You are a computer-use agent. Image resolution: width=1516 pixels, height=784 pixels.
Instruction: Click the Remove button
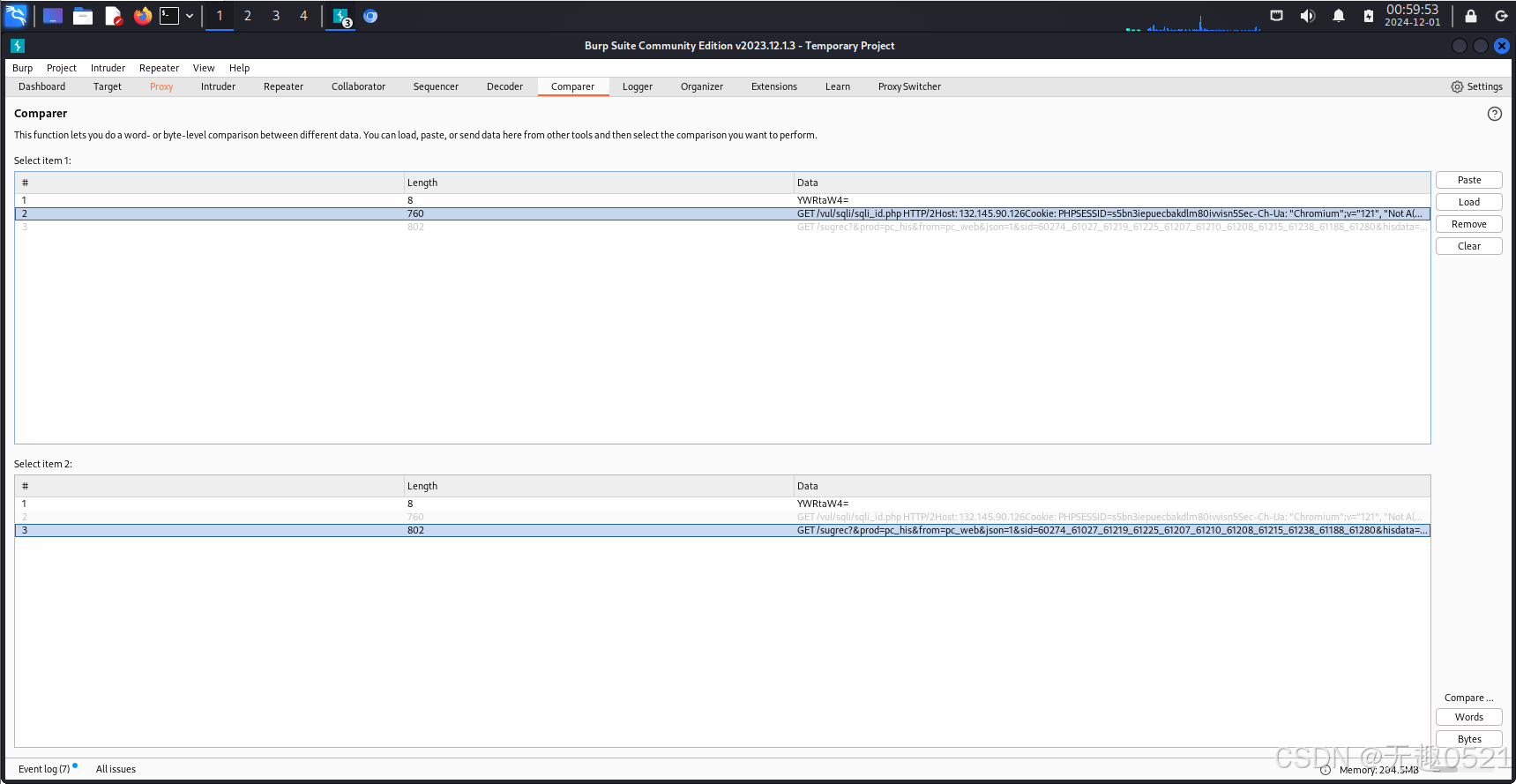pos(1468,224)
